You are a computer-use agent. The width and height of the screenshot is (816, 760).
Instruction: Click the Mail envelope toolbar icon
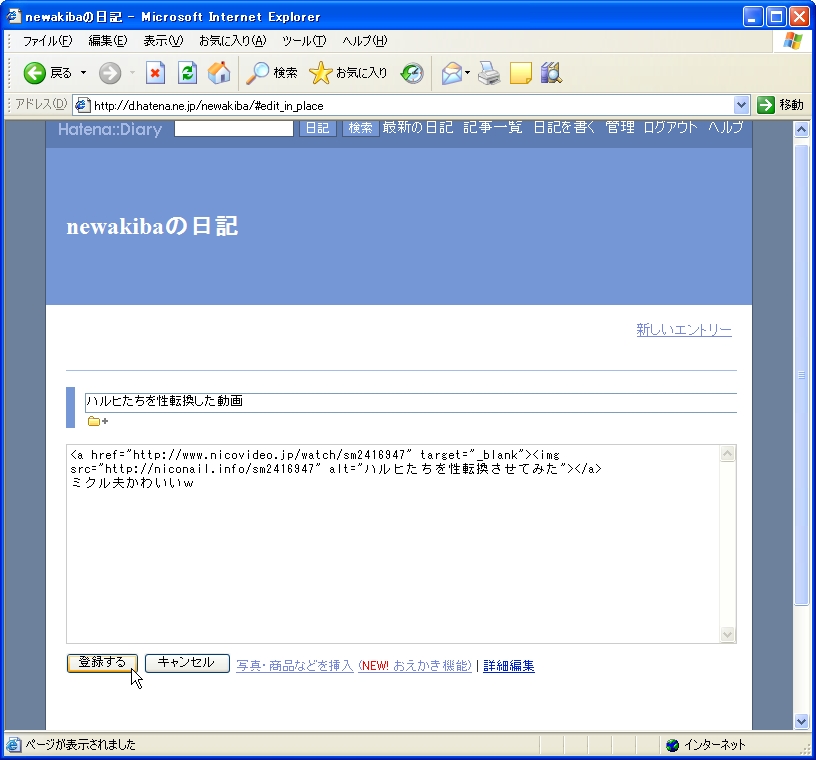pos(452,73)
